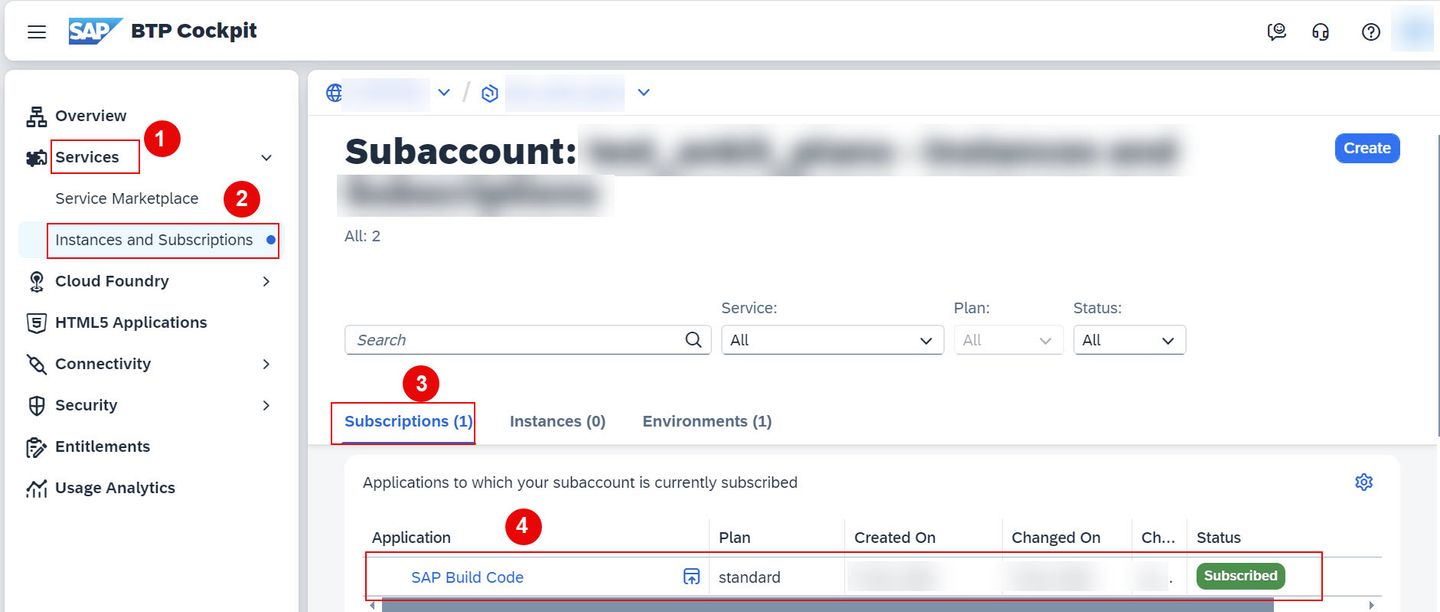
Task: Click the Plan column header
Action: (734, 538)
